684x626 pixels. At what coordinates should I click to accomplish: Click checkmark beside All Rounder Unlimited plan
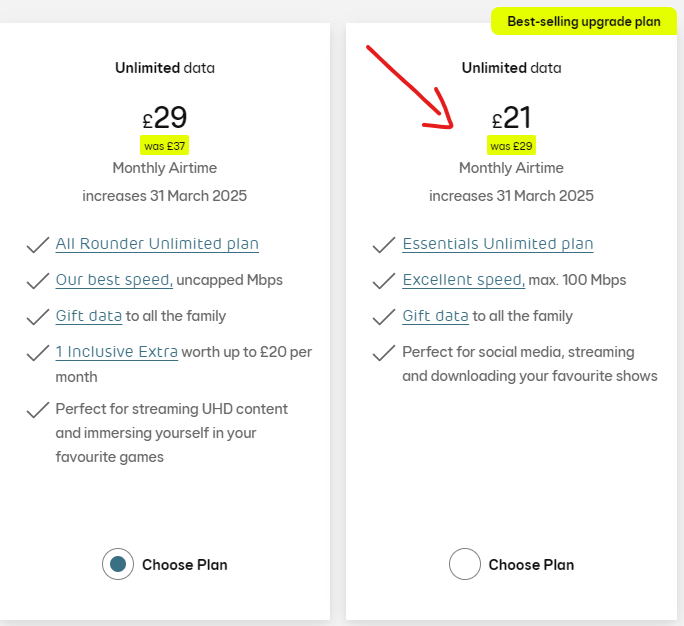click(x=38, y=245)
